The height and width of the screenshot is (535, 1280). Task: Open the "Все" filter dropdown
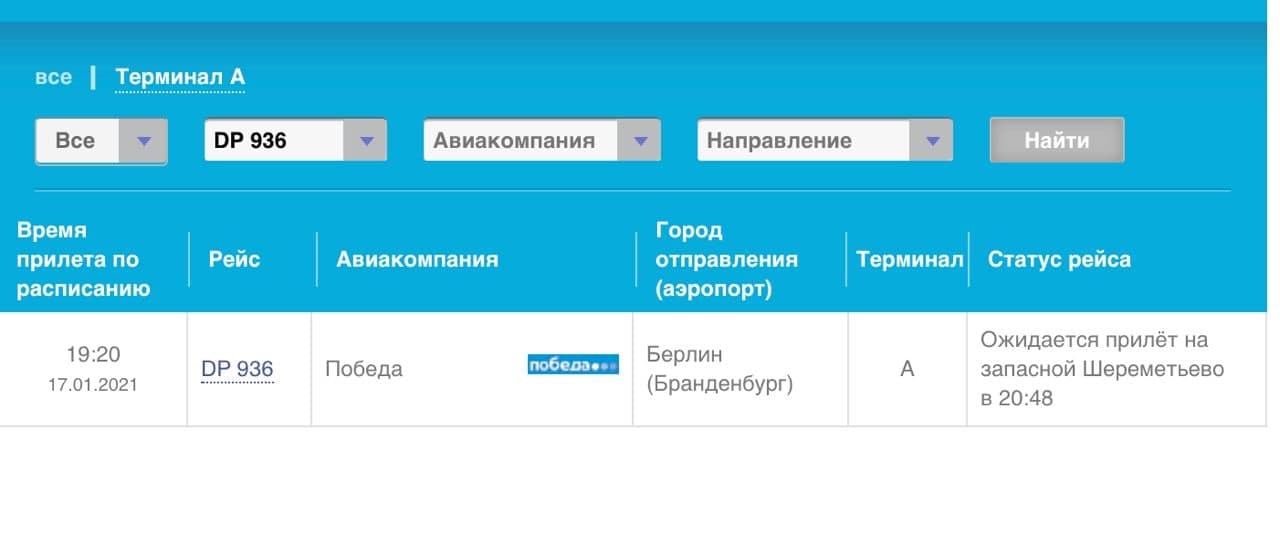[x=78, y=141]
